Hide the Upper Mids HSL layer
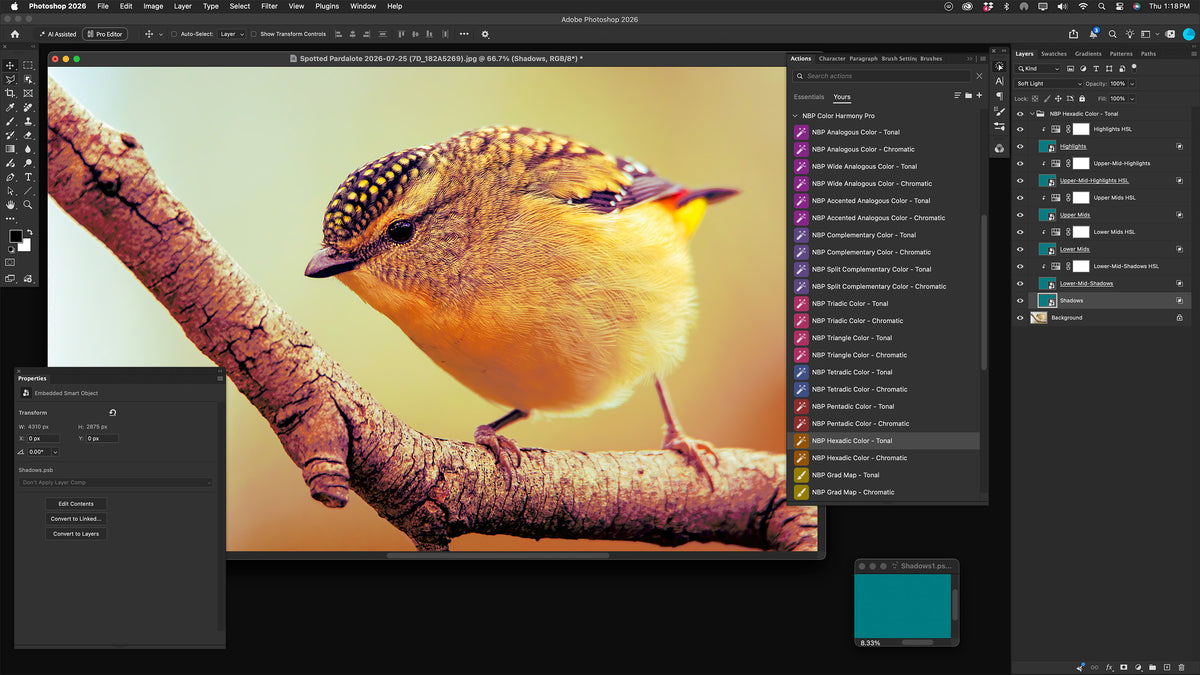This screenshot has width=1200, height=675. (x=1020, y=198)
